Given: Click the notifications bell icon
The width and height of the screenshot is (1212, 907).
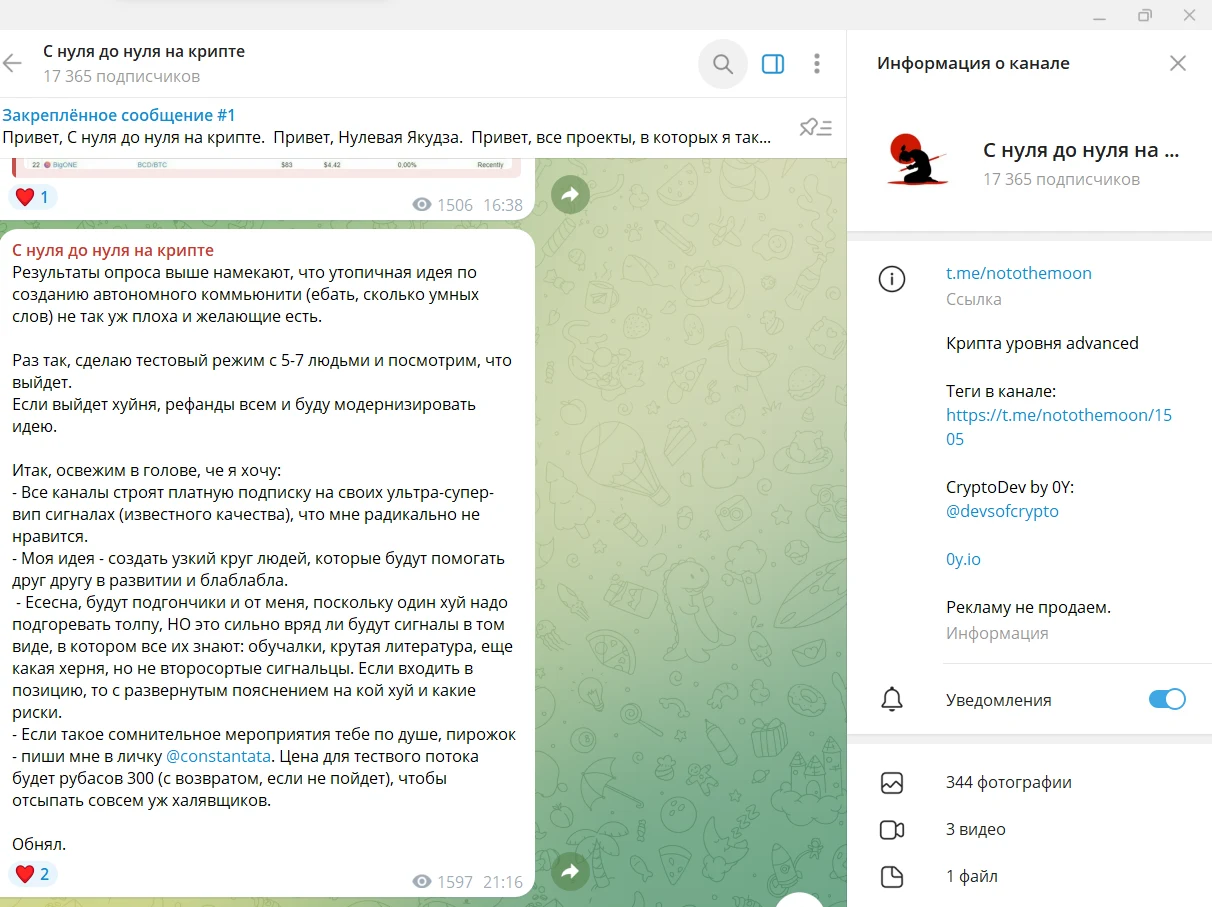Looking at the screenshot, I should 891,700.
